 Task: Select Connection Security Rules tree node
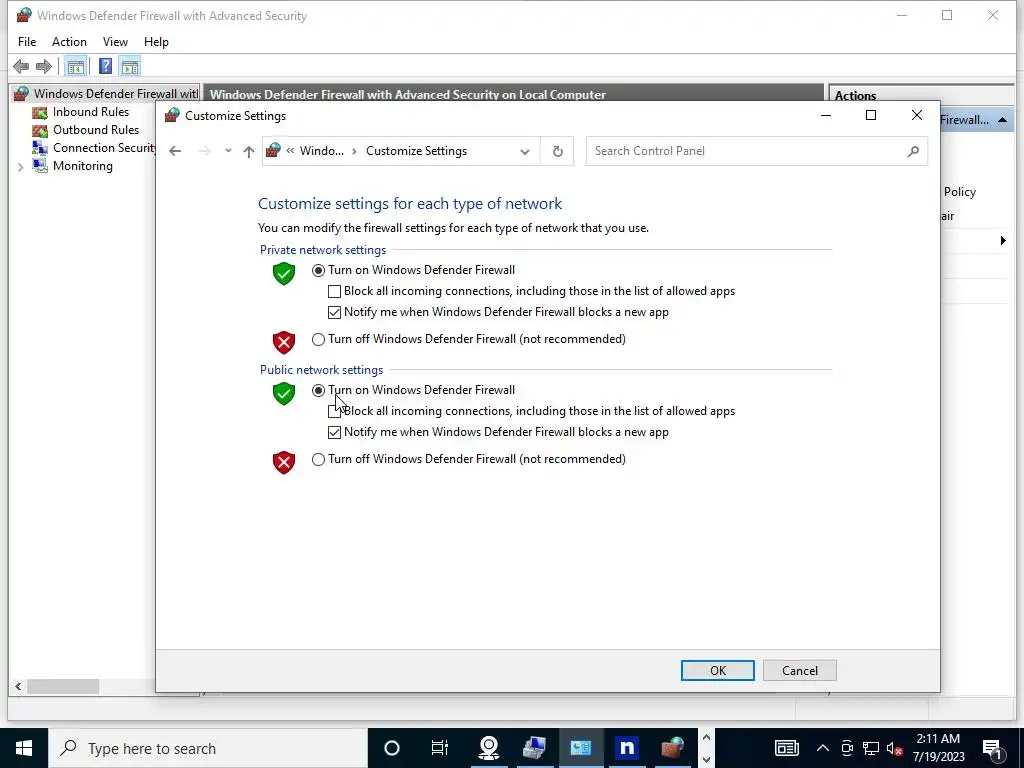click(x=104, y=148)
